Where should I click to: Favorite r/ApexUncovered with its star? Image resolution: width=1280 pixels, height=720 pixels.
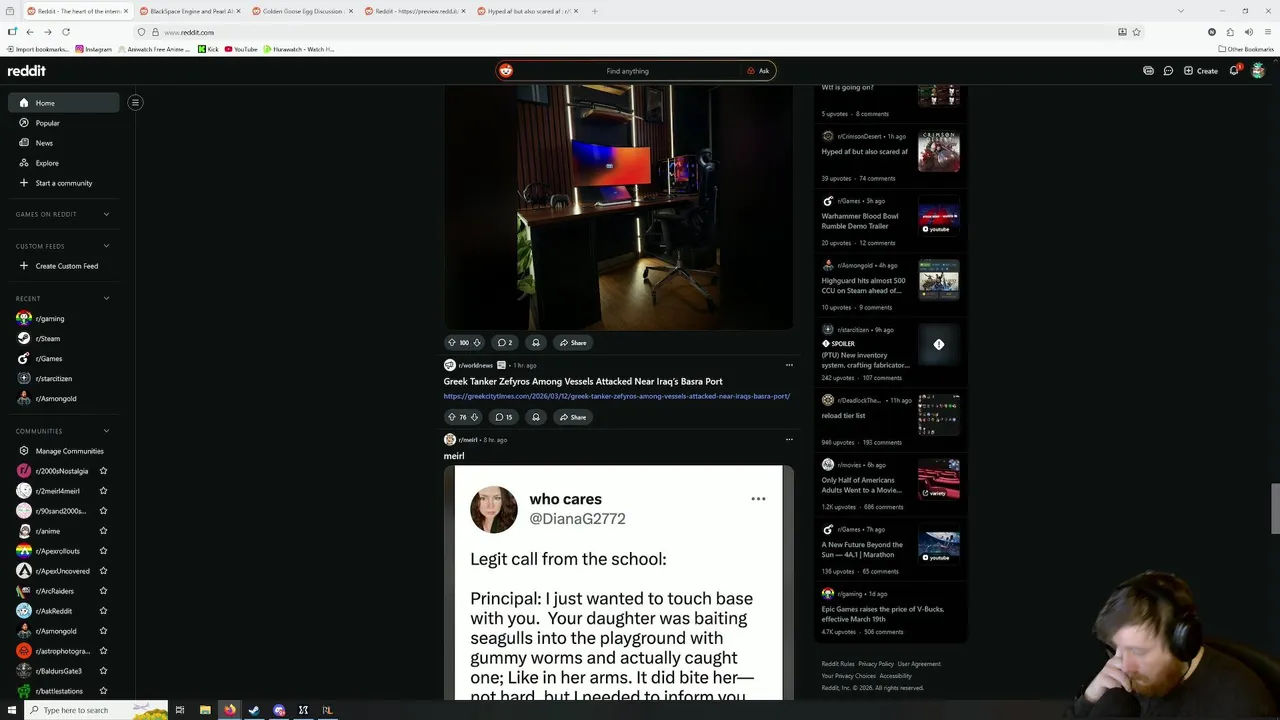coord(103,571)
